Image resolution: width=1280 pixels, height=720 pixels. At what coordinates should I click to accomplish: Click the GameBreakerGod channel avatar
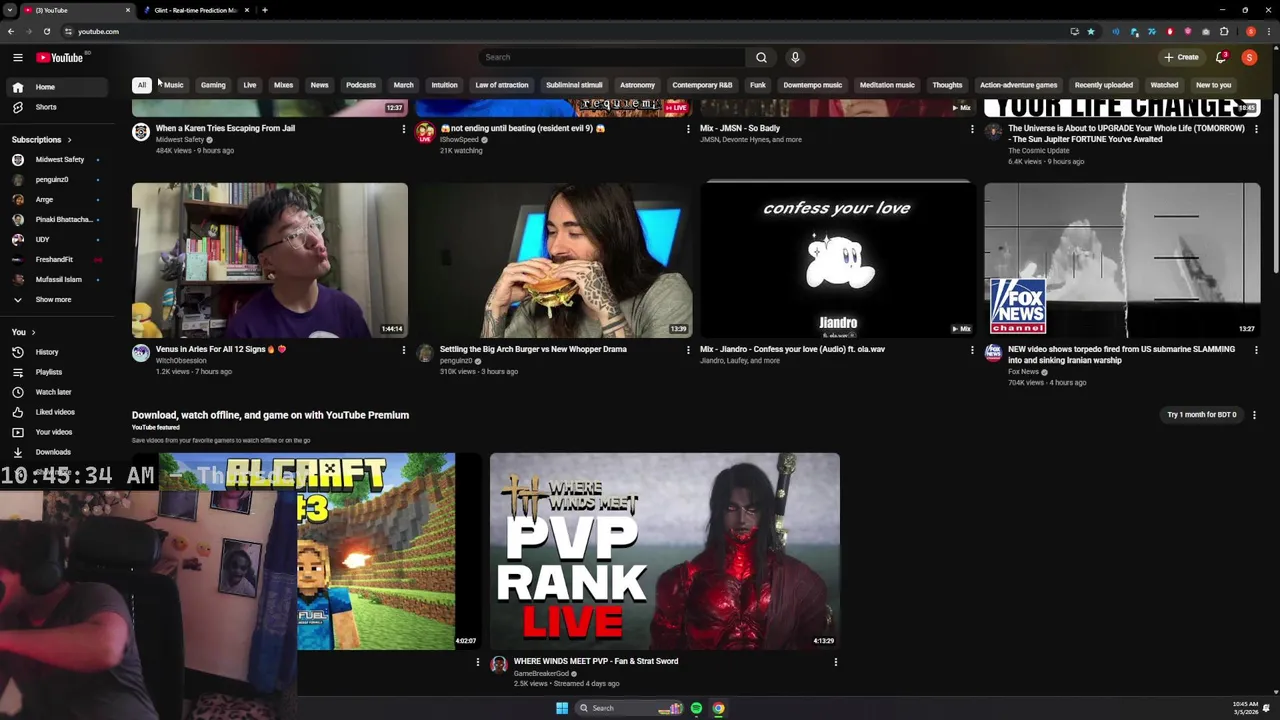pyautogui.click(x=499, y=665)
